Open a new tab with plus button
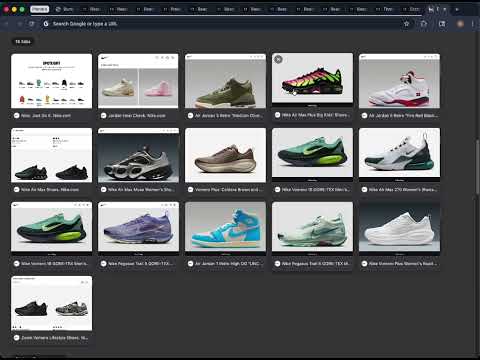 point(457,9)
